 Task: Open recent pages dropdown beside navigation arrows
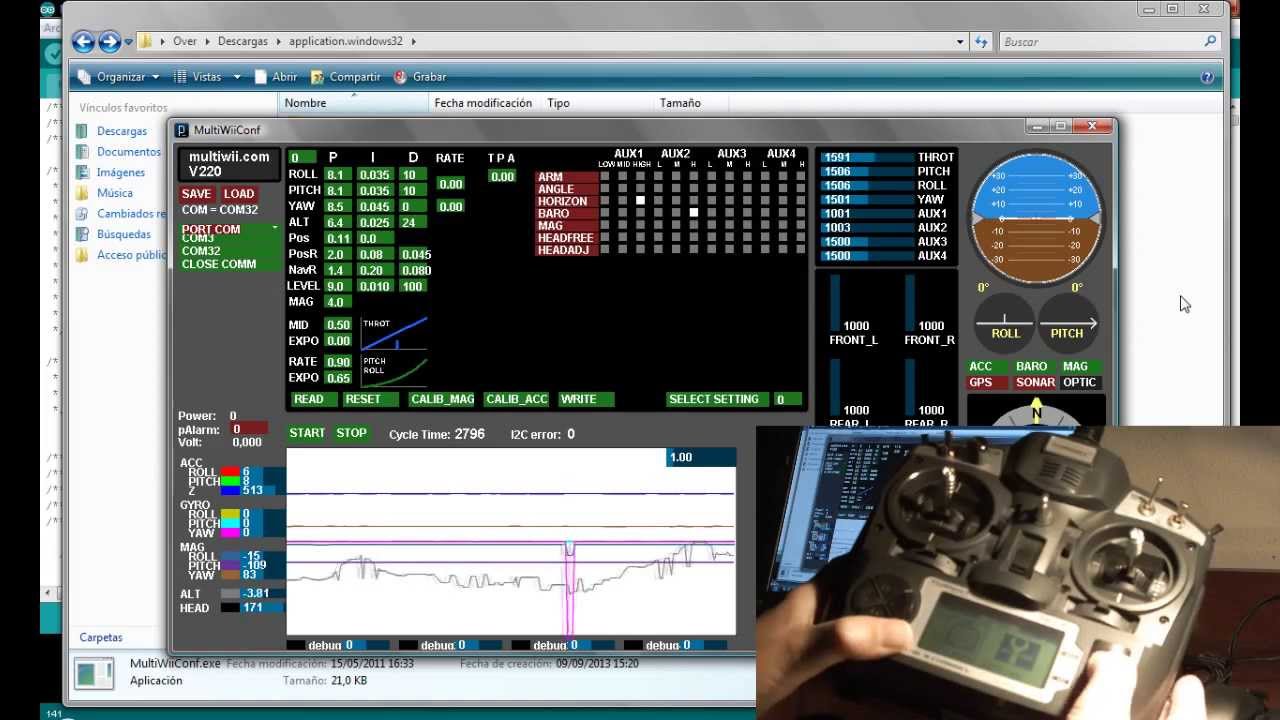(128, 42)
